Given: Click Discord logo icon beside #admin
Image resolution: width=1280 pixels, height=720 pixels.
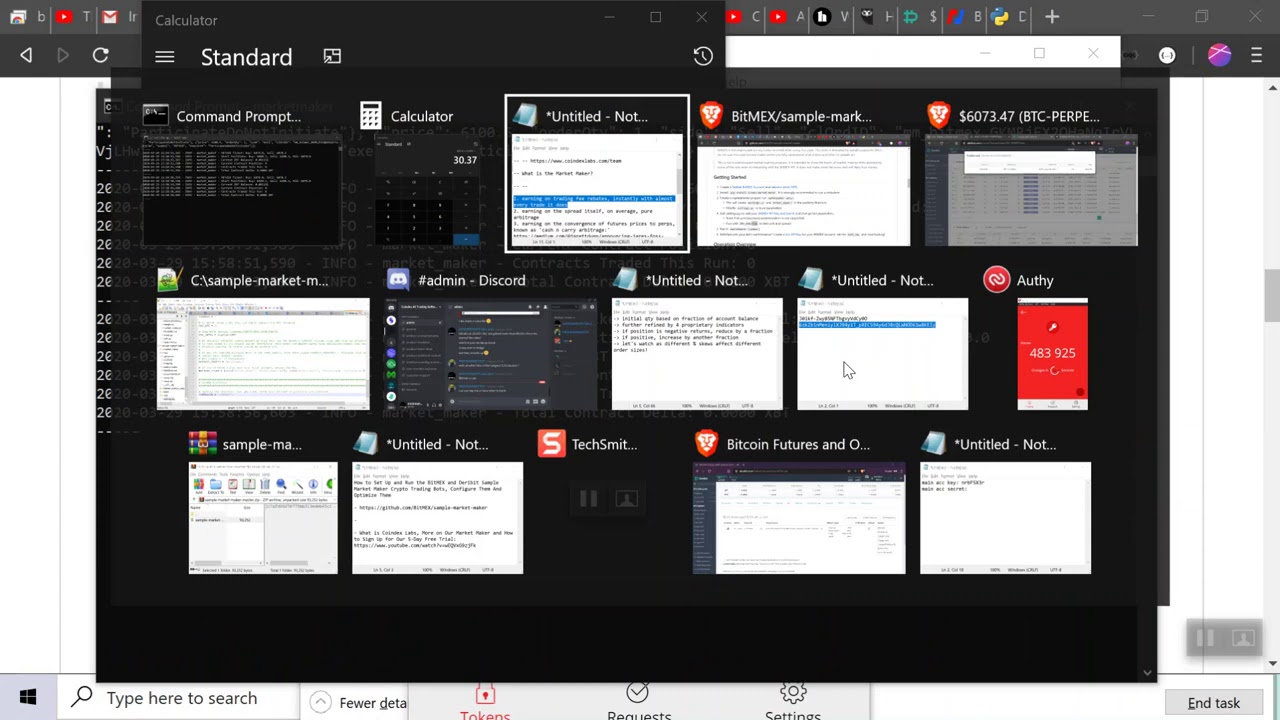Looking at the screenshot, I should click(397, 280).
